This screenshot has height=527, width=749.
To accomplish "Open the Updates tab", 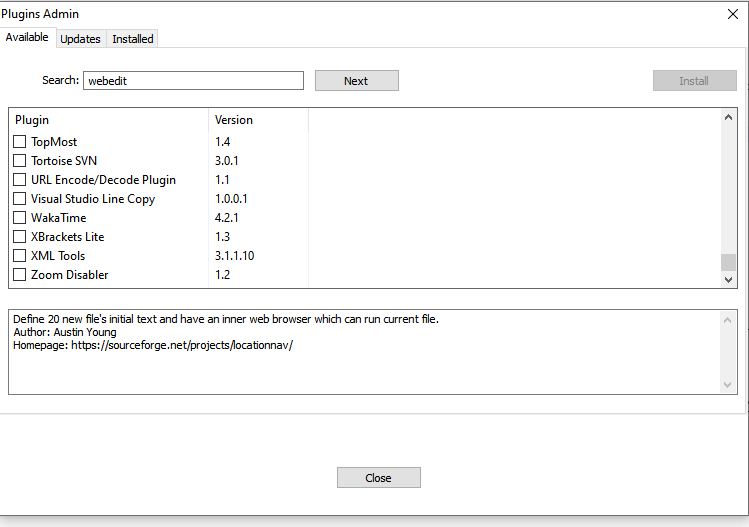I will (80, 39).
